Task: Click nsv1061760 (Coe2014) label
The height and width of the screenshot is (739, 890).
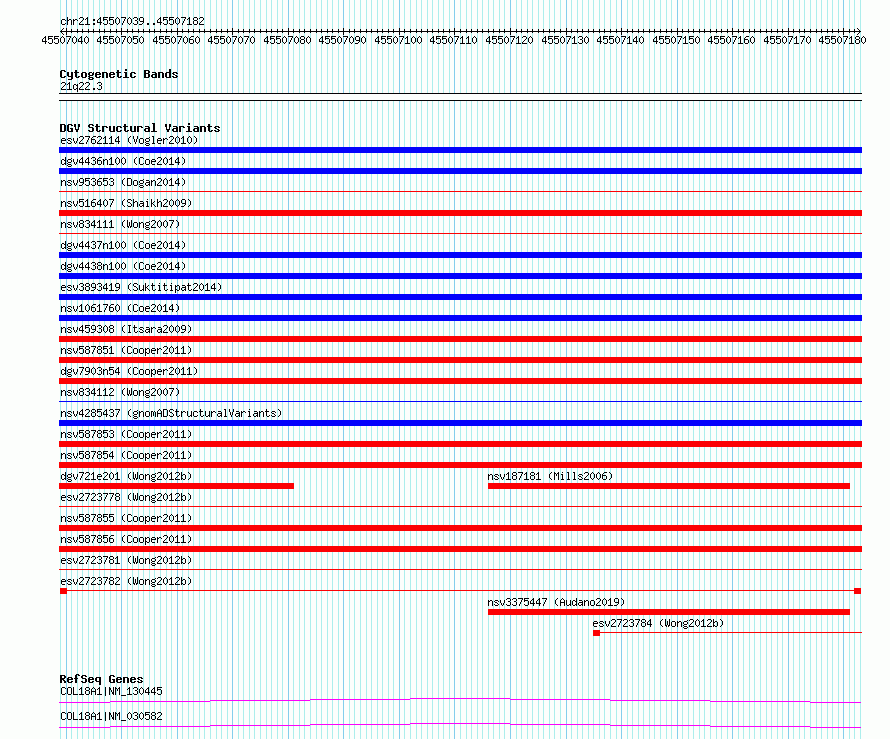Action: (x=120, y=308)
